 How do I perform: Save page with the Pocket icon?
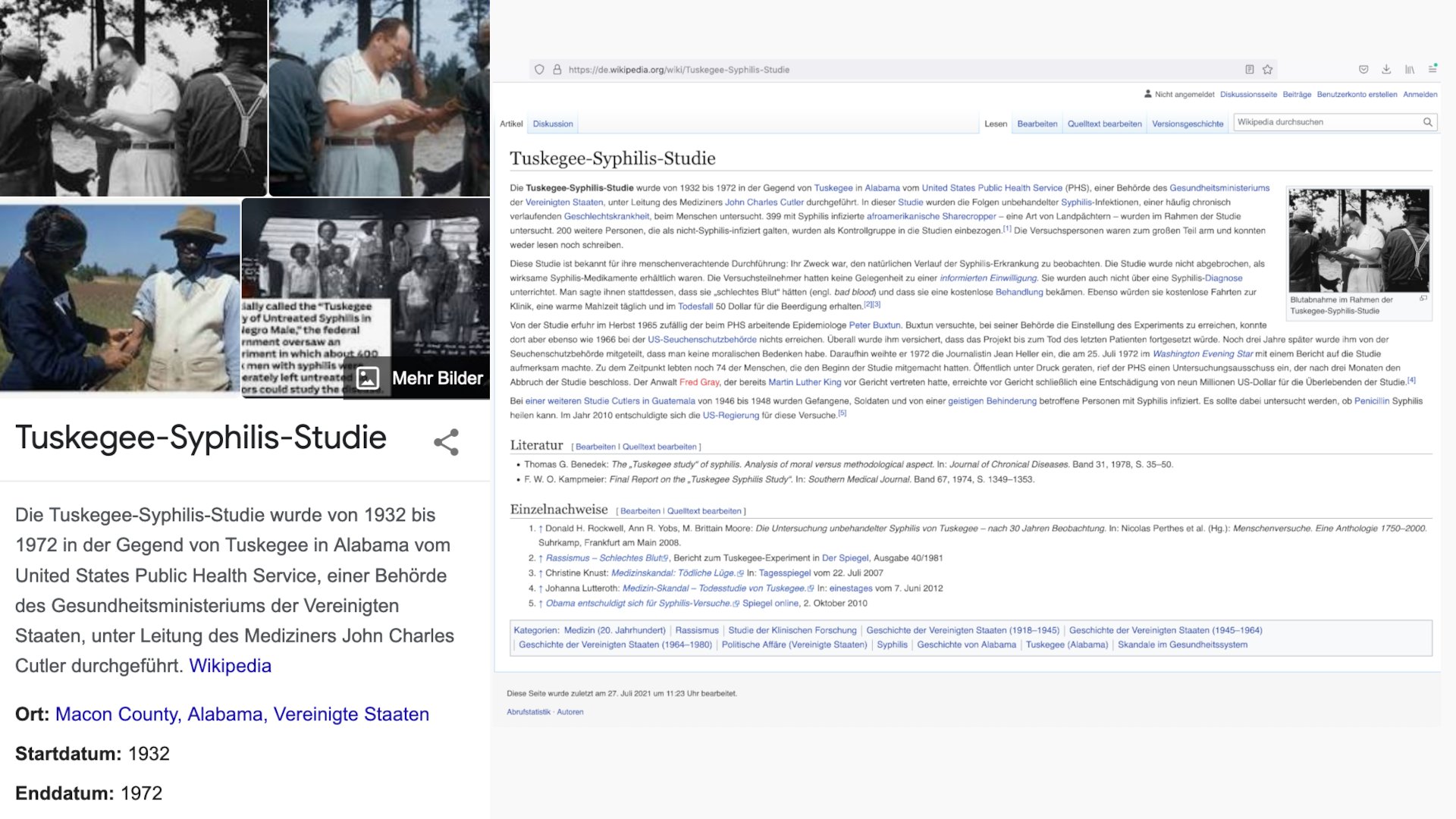coord(1363,70)
